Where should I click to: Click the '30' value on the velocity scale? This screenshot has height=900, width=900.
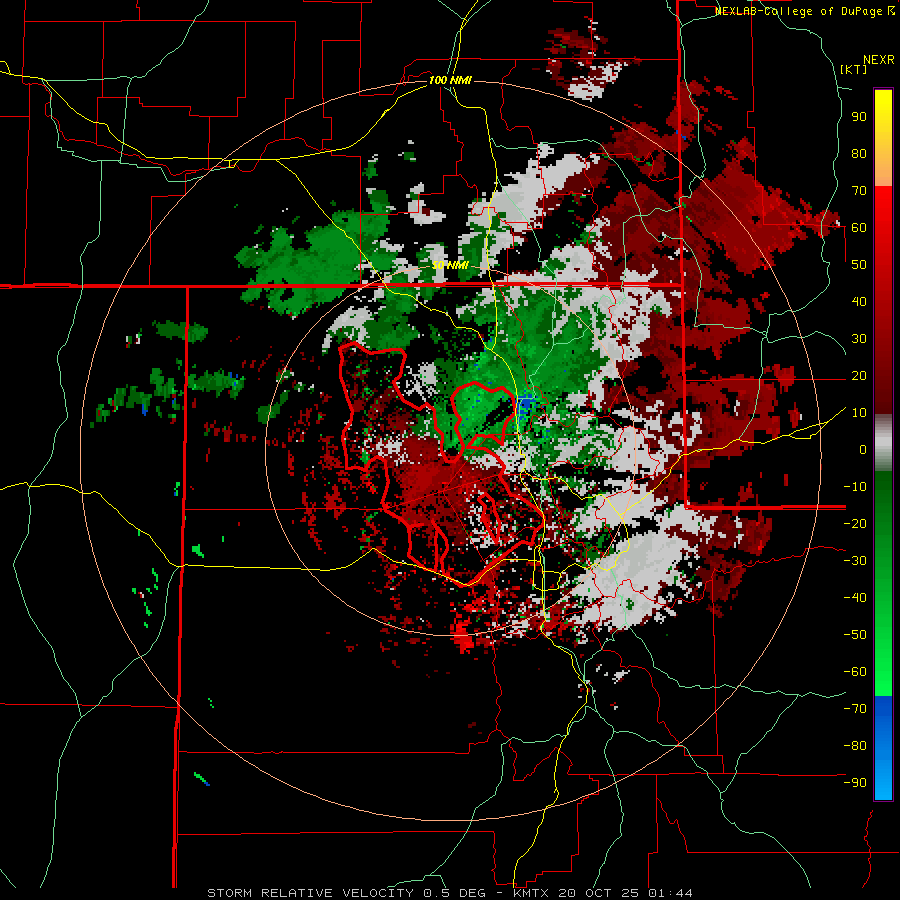[859, 339]
